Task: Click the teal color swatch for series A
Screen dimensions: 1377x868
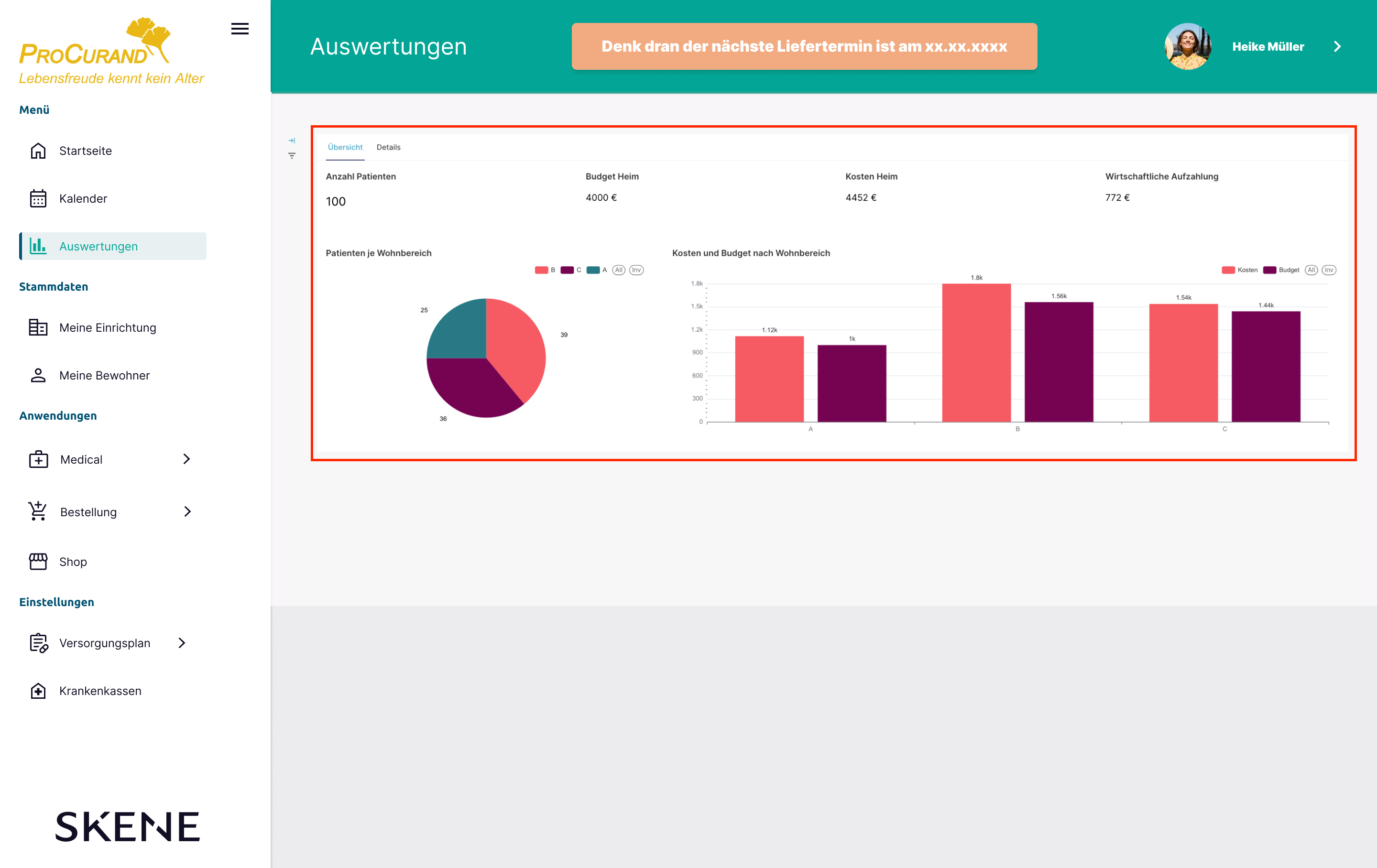Action: pyautogui.click(x=593, y=270)
